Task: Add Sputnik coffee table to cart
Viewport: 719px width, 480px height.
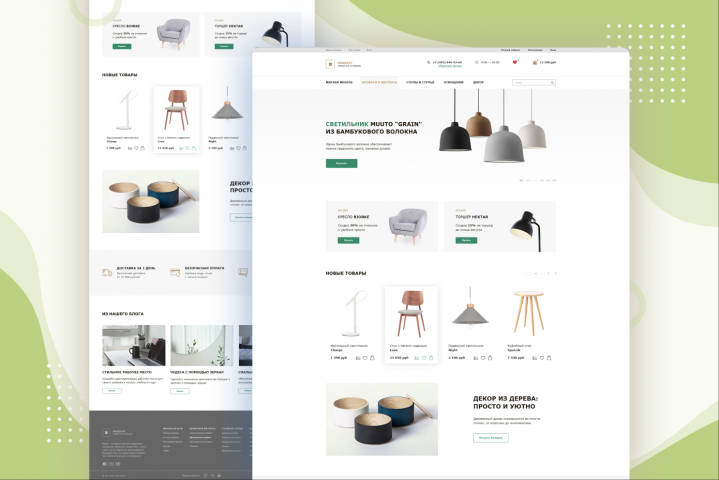Action: pos(549,358)
